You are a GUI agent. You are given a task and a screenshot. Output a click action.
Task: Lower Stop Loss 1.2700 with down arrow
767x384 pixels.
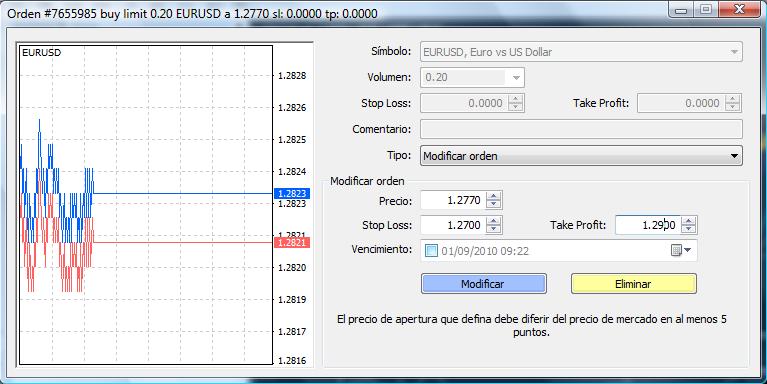494,229
